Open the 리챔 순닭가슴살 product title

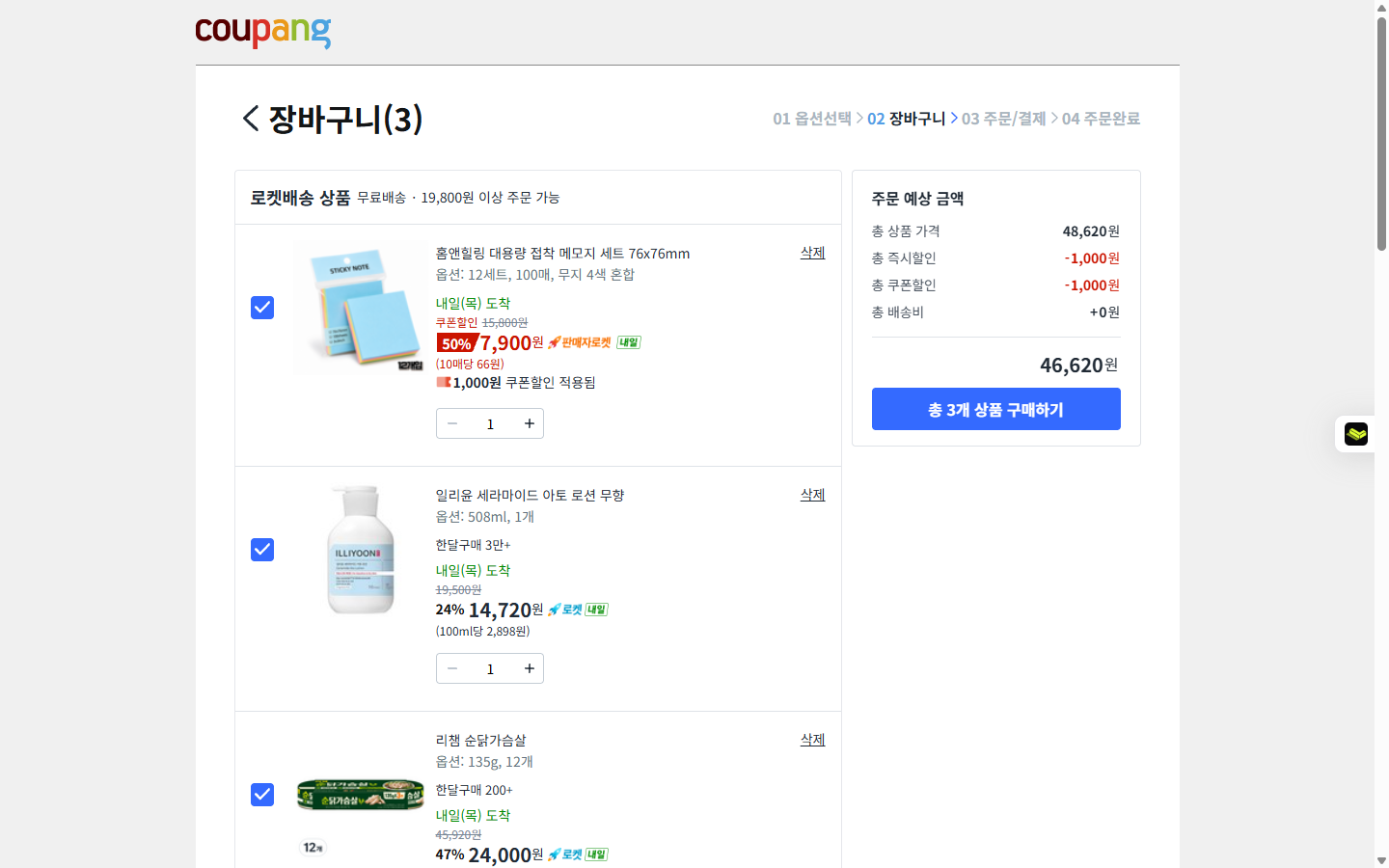pos(480,741)
